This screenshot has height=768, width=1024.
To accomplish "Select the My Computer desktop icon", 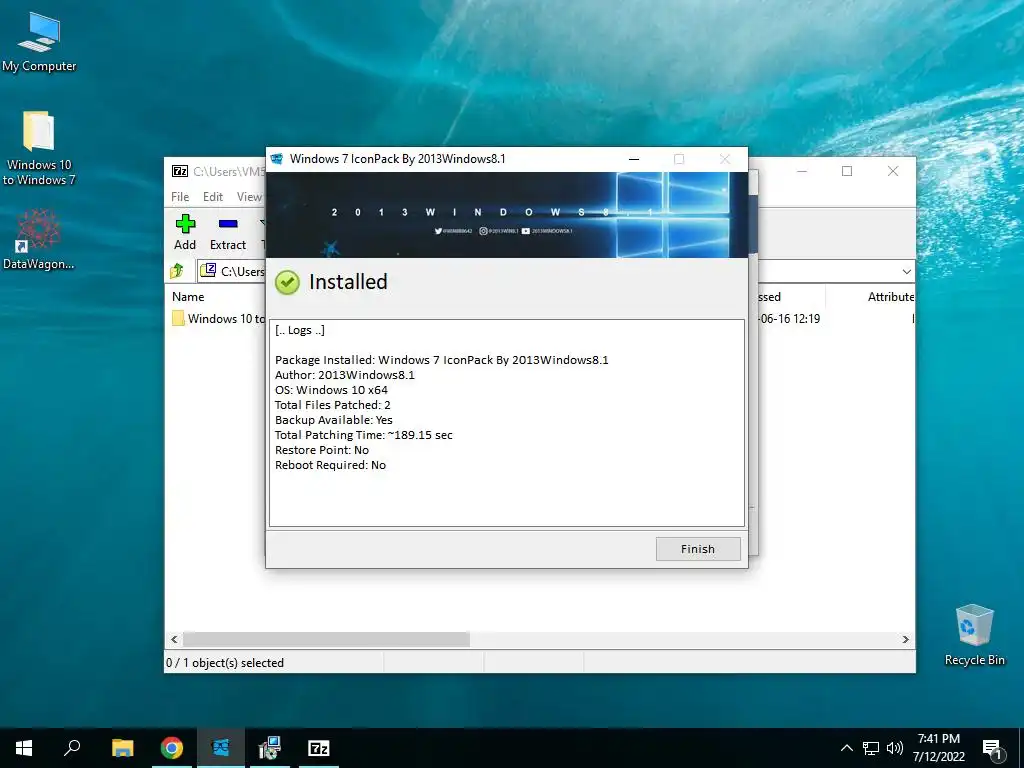I will (39, 41).
